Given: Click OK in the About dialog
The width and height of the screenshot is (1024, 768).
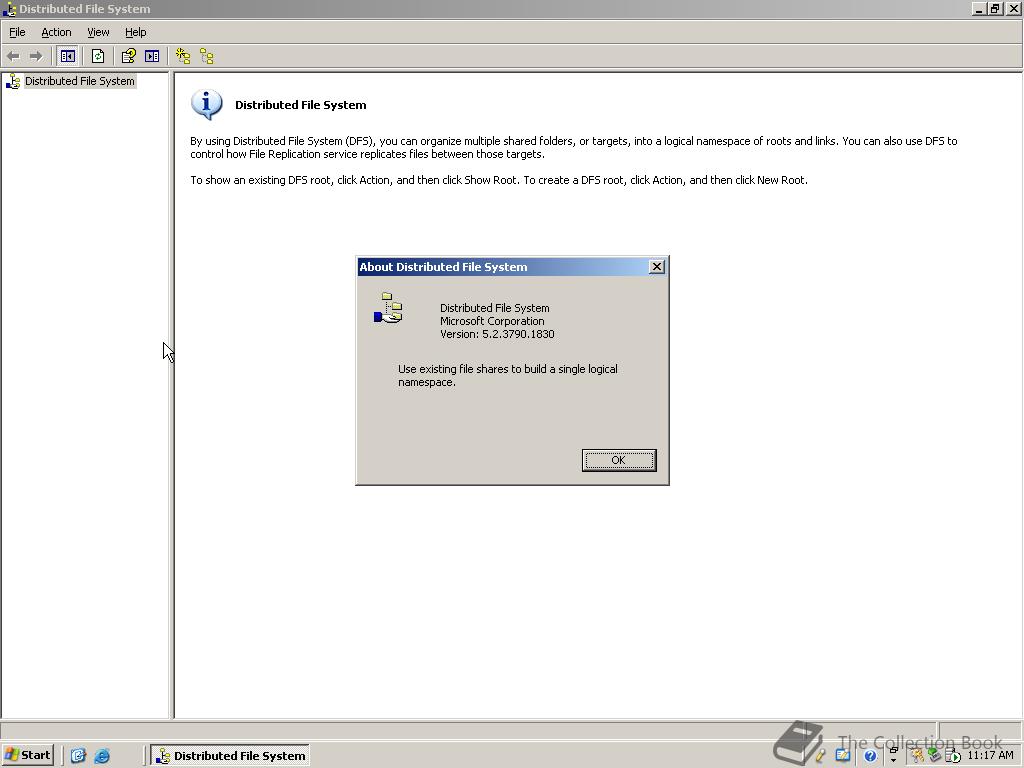Looking at the screenshot, I should click(618, 460).
